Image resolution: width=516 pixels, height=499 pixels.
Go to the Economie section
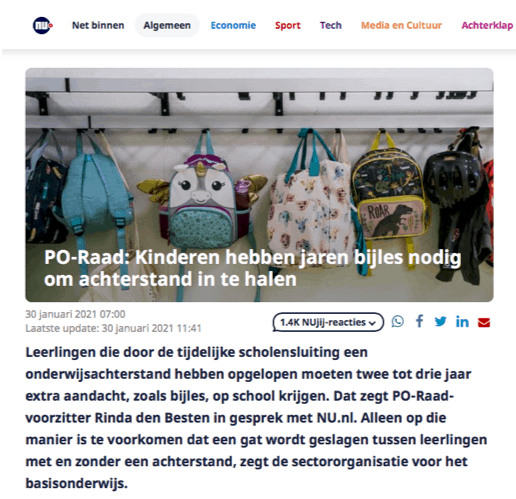(x=233, y=25)
